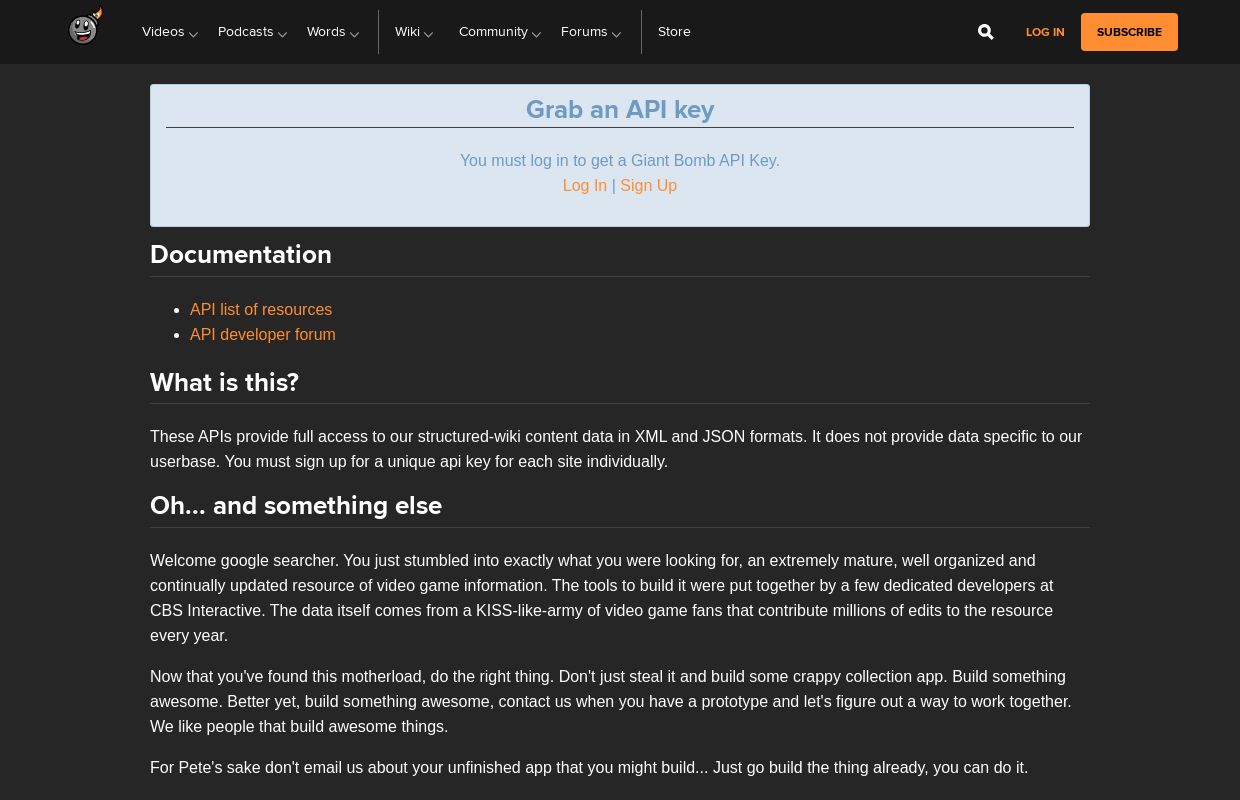Follow the Sign Up link
The width and height of the screenshot is (1240, 800).
click(x=648, y=186)
